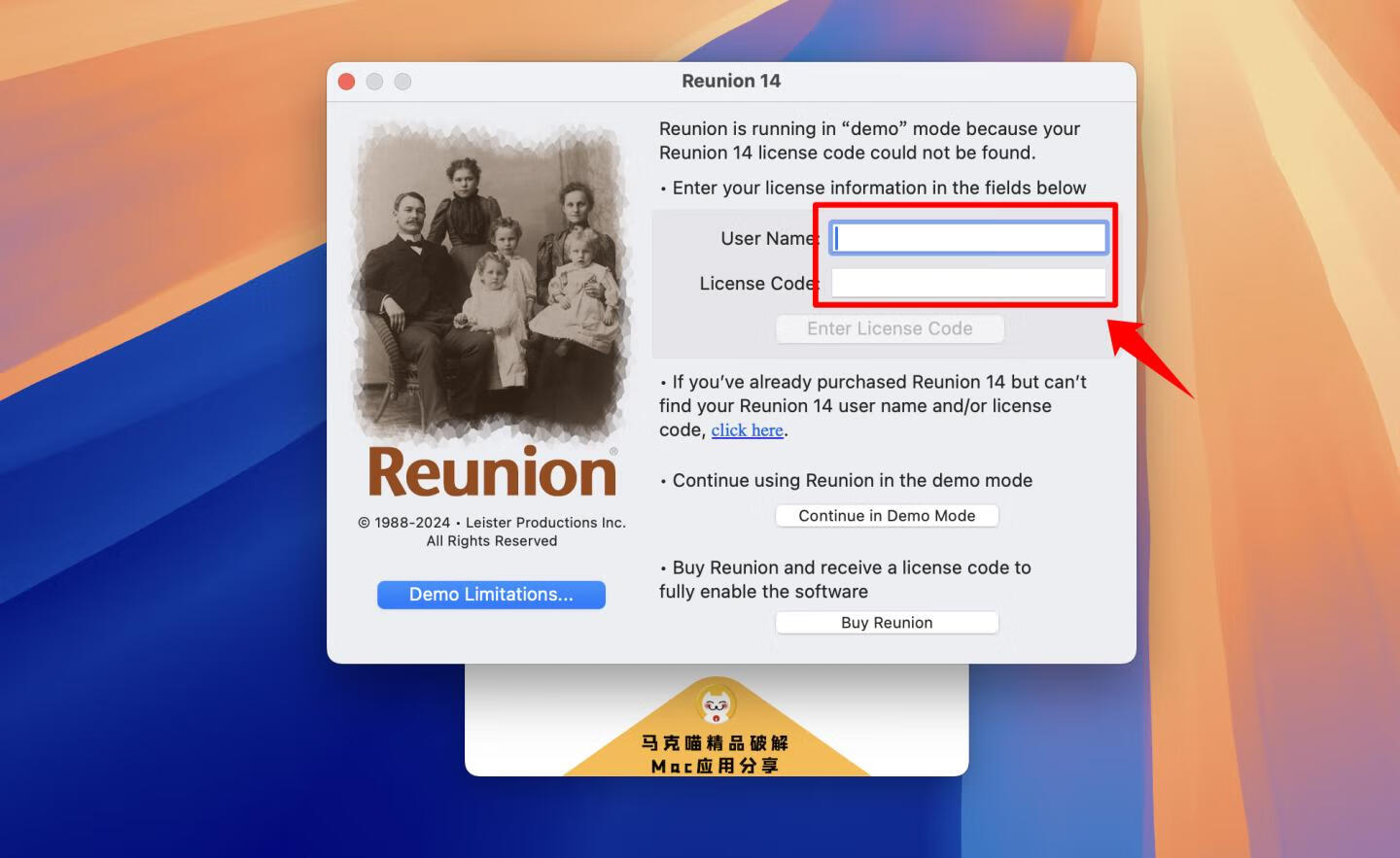Image resolution: width=1400 pixels, height=858 pixels.
Task: Click the Leister Productions copyright text
Action: pyautogui.click(x=492, y=532)
